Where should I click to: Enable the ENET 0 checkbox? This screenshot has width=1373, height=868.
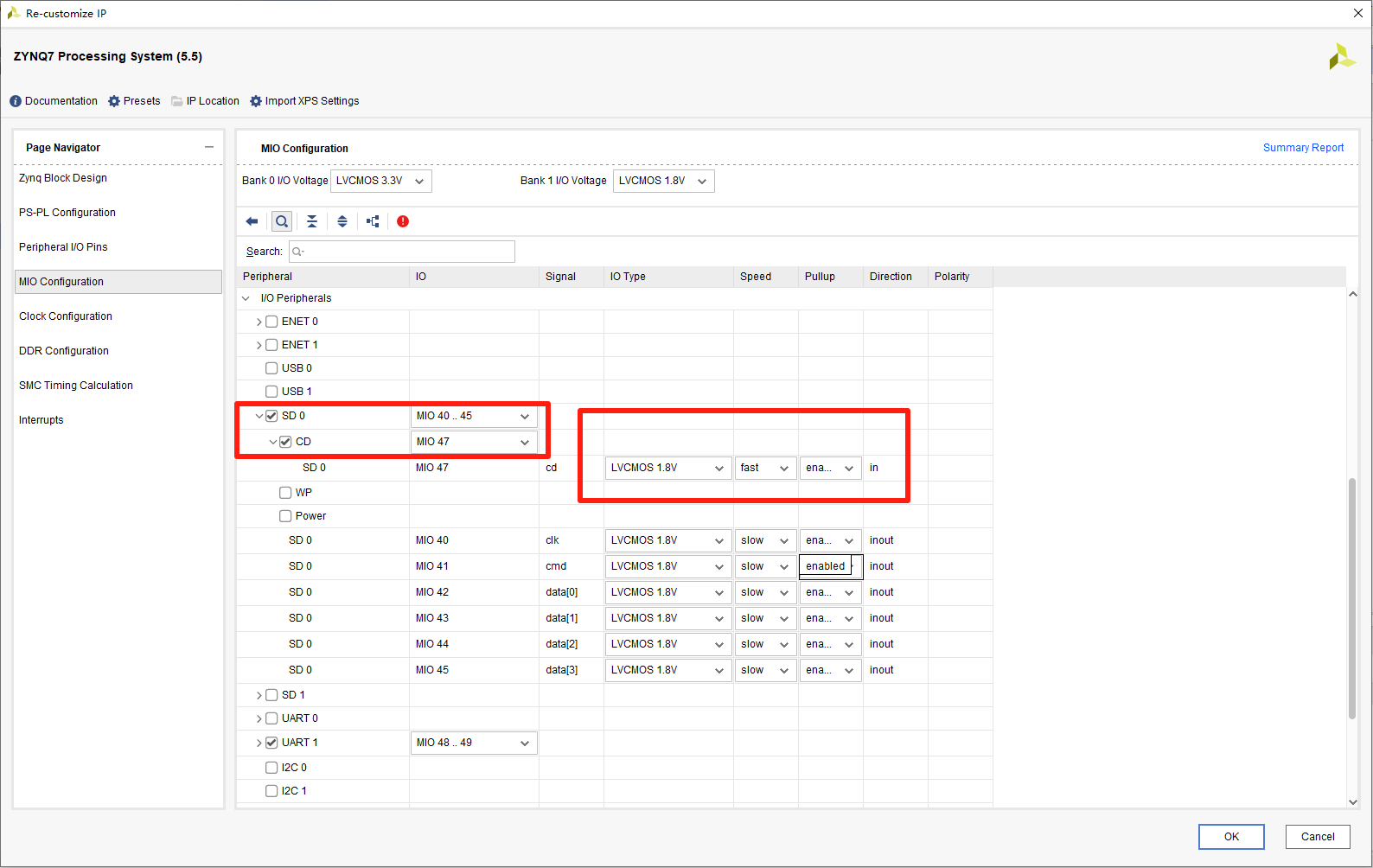[x=271, y=322]
